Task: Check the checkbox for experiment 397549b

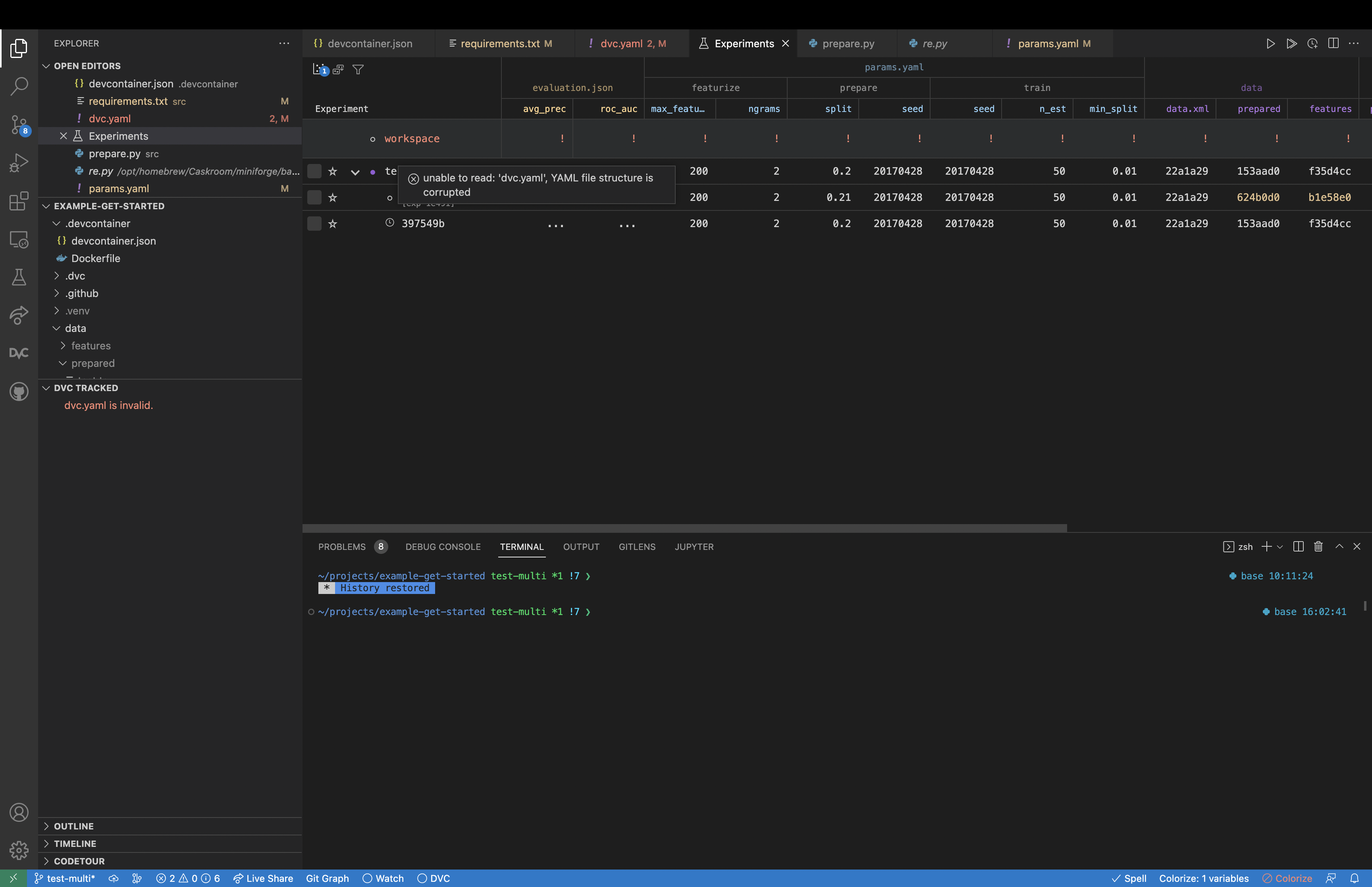Action: pyautogui.click(x=314, y=224)
